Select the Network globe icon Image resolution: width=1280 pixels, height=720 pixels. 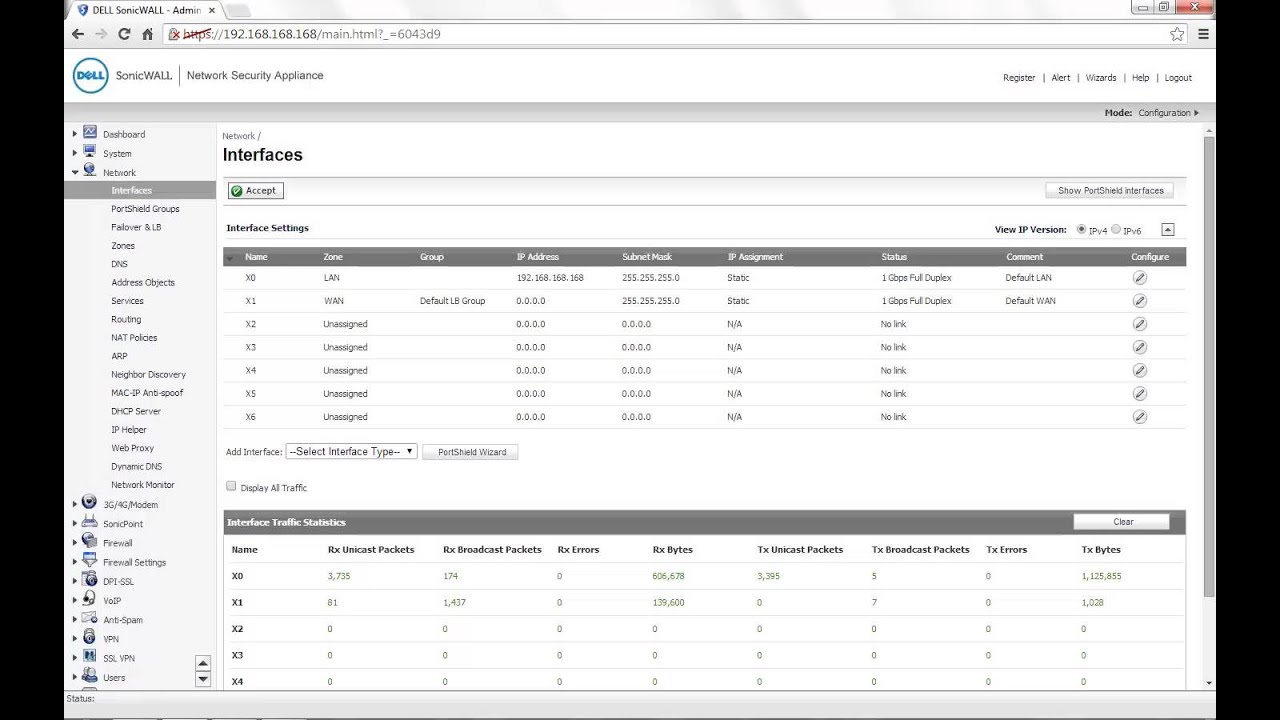(90, 171)
